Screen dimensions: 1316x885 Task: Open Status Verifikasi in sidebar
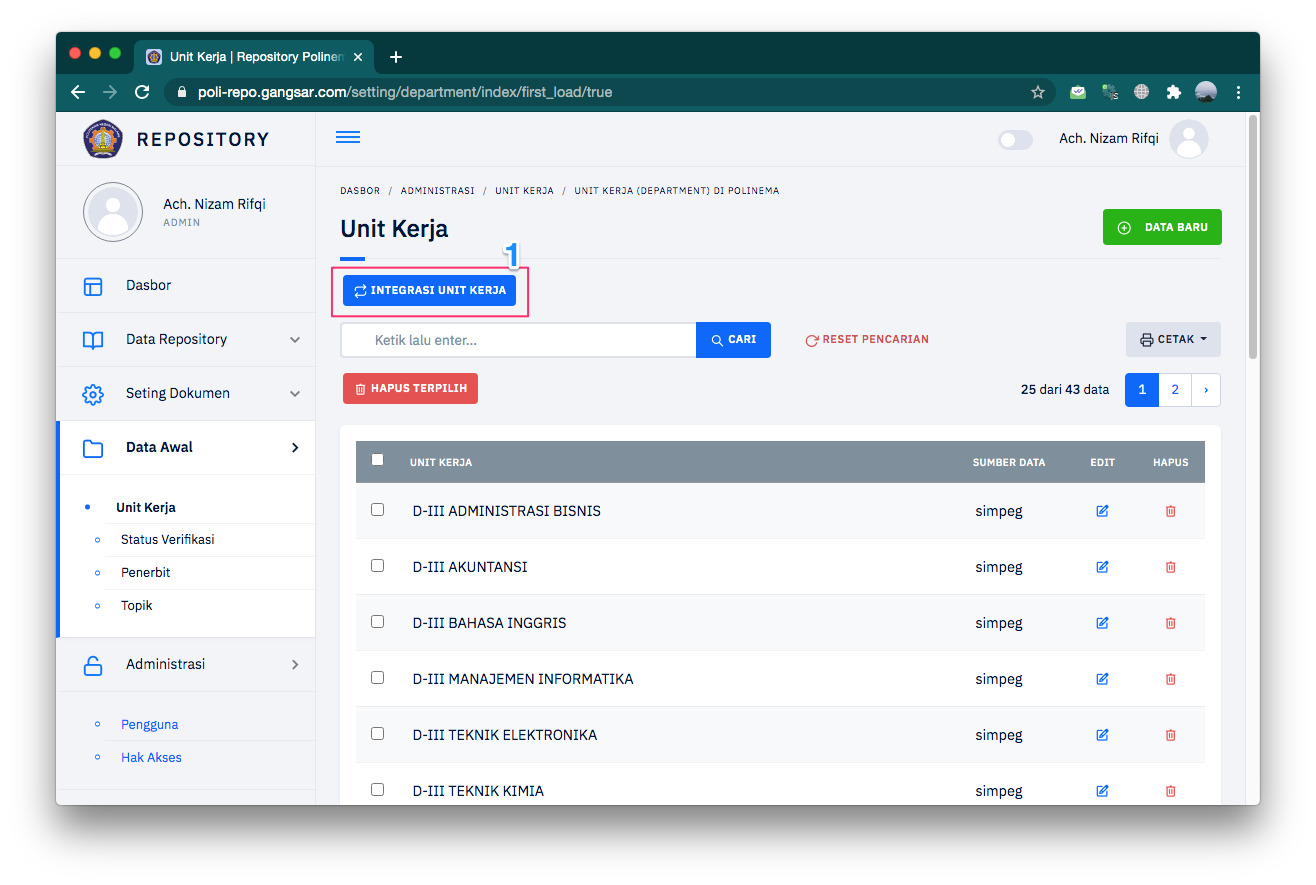pos(167,540)
